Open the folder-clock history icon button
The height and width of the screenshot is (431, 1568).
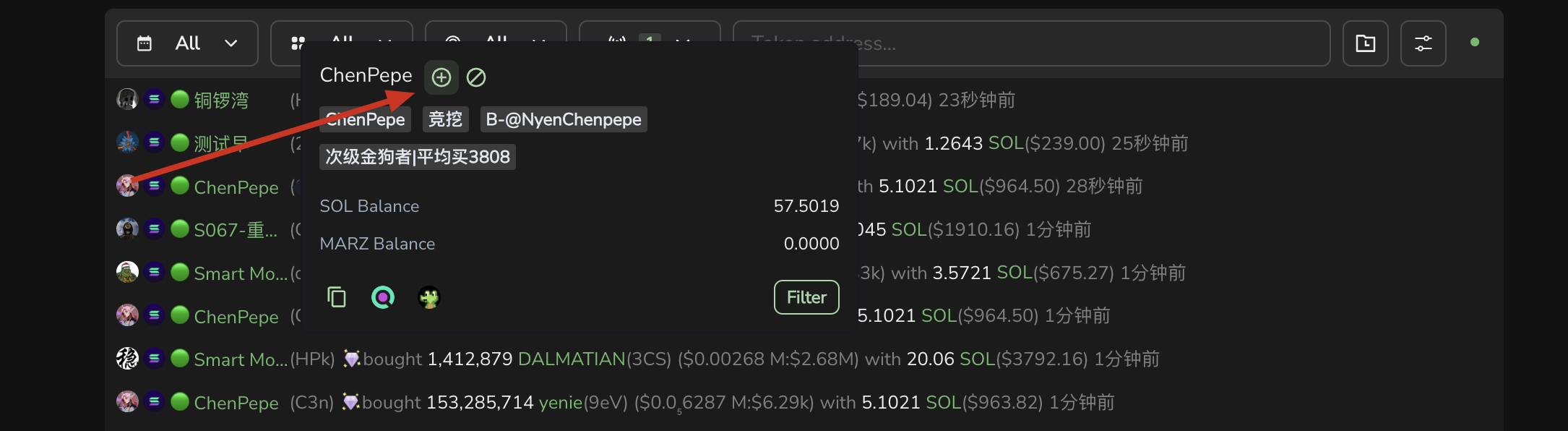(1365, 43)
